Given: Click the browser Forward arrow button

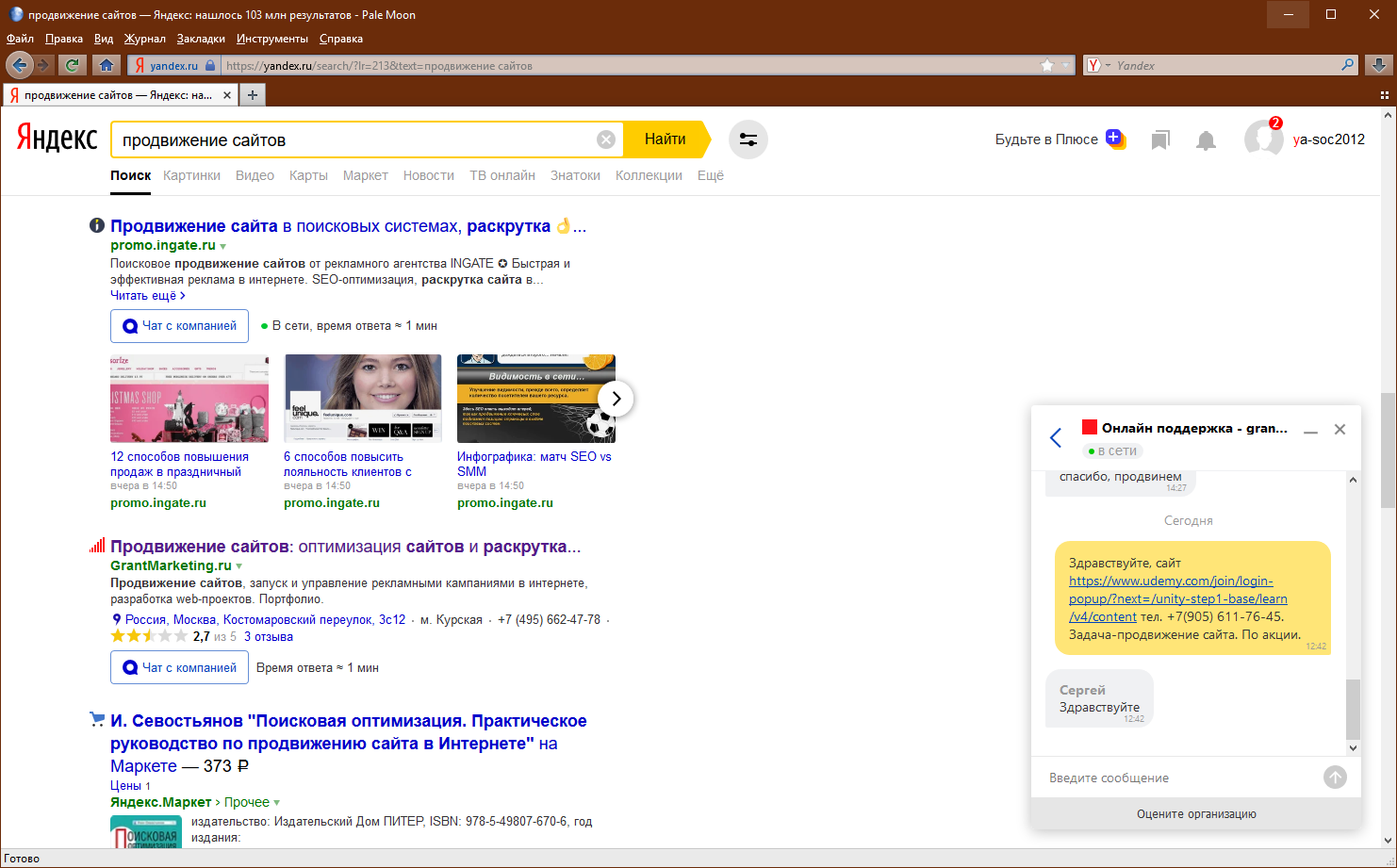Looking at the screenshot, I should [x=43, y=65].
